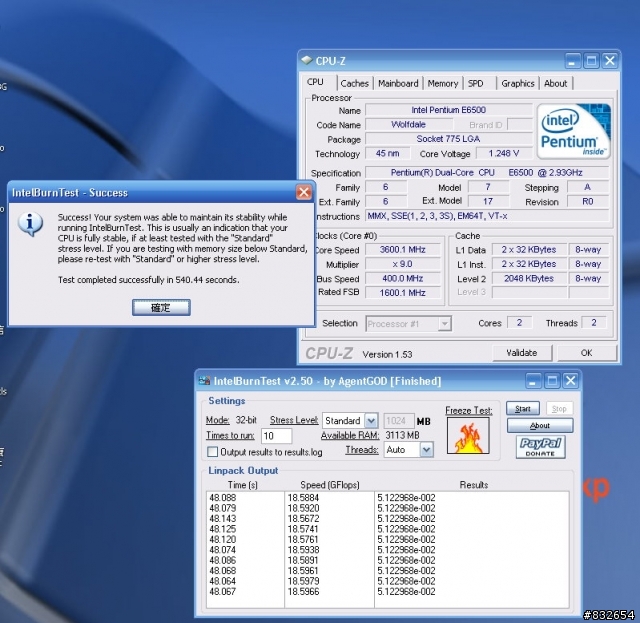Viewport: 640px width, 623px height.
Task: Click the Technology value 45 nm
Action: [x=387, y=154]
